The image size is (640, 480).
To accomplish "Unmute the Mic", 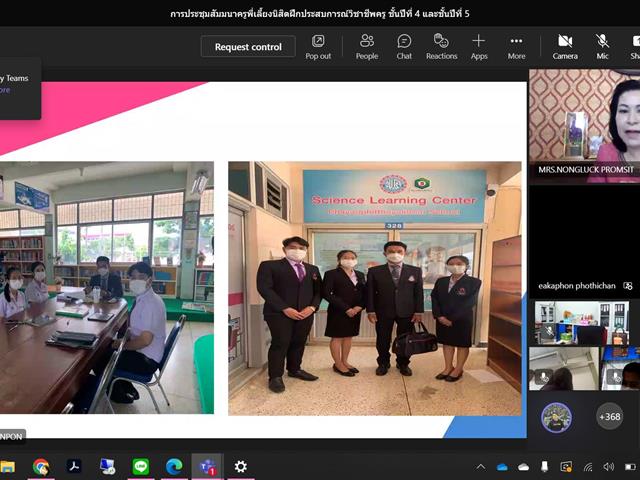I will [602, 47].
